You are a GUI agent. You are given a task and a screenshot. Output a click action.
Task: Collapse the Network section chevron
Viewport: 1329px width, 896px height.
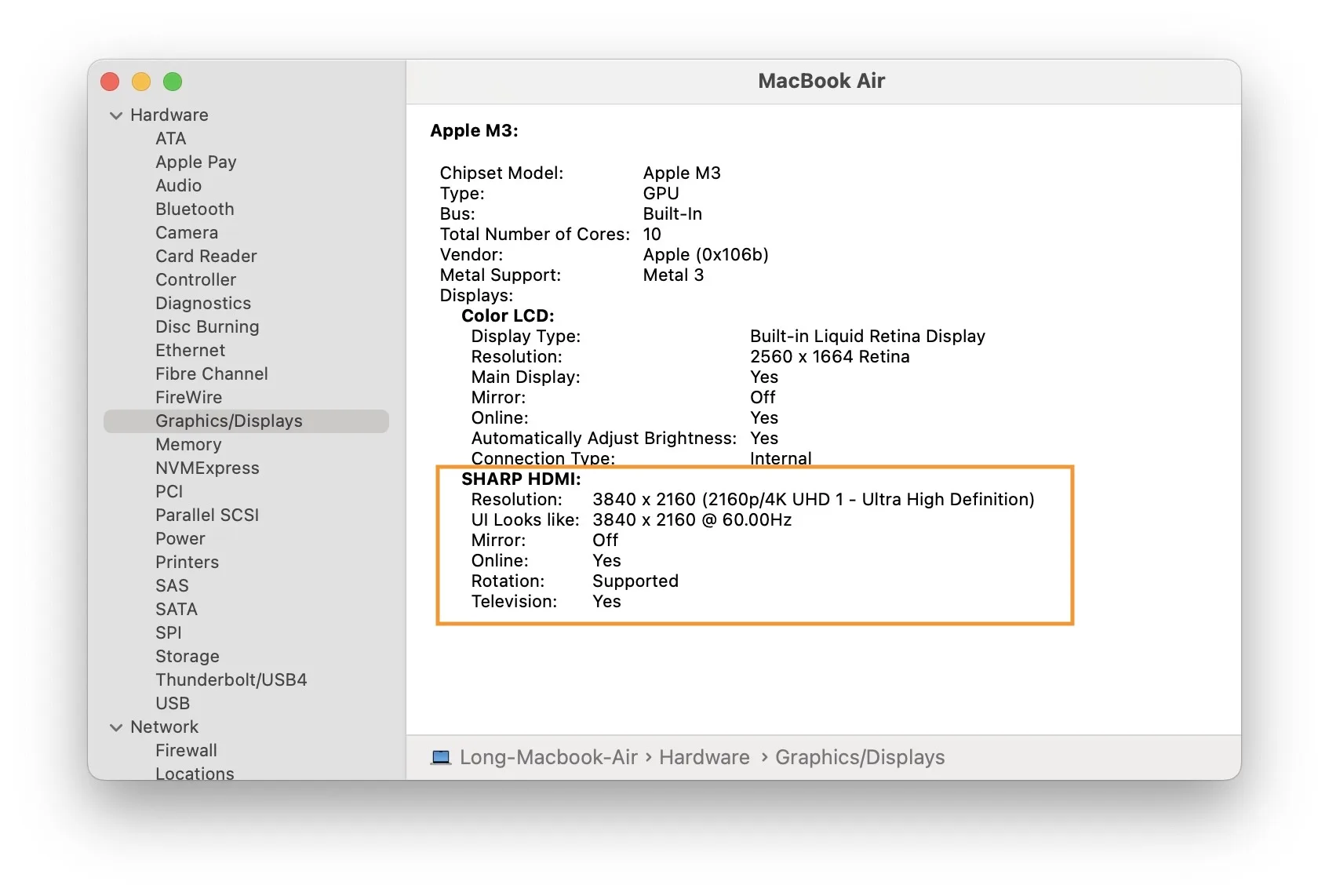[x=116, y=727]
